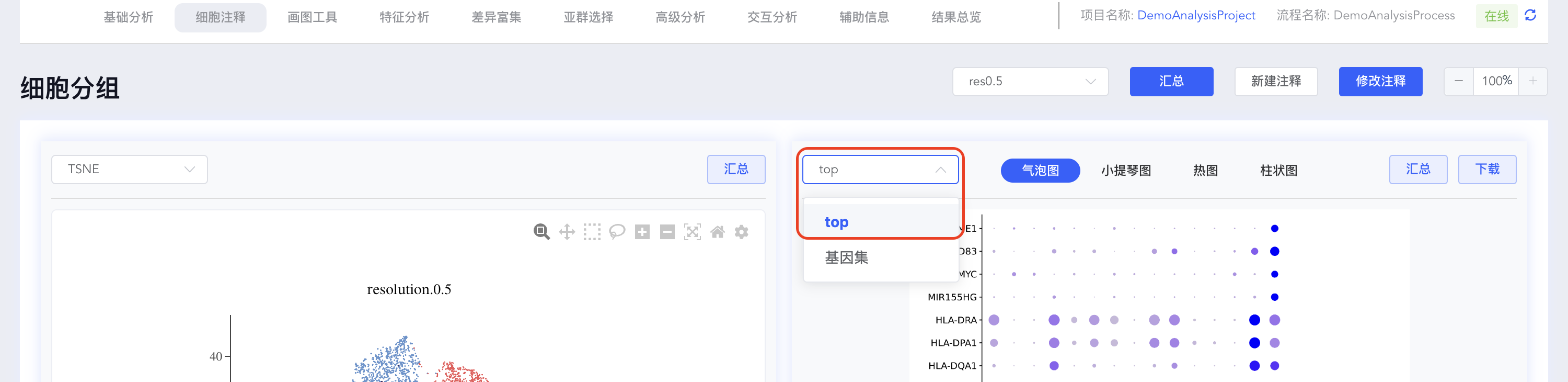Activate the pan tool in plot toolbar
Viewport: 1568px width, 382px height.
click(x=567, y=231)
